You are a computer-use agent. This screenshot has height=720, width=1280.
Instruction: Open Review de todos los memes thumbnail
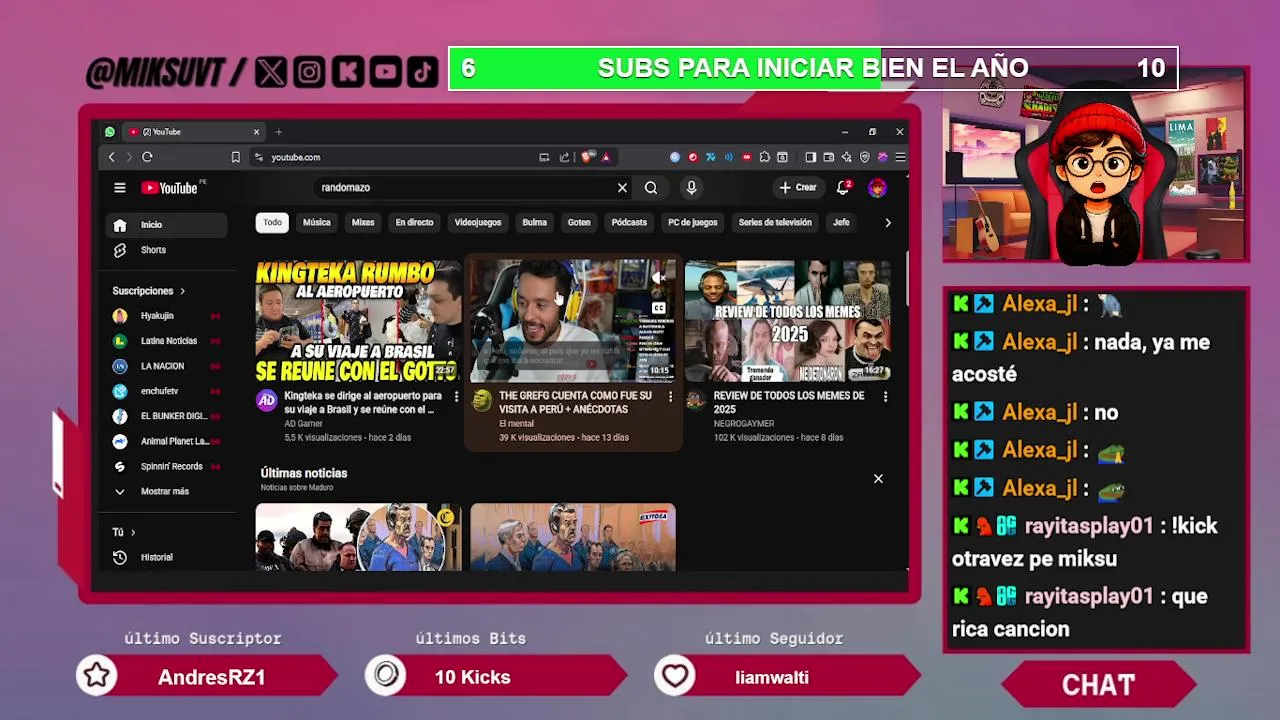pyautogui.click(x=788, y=321)
